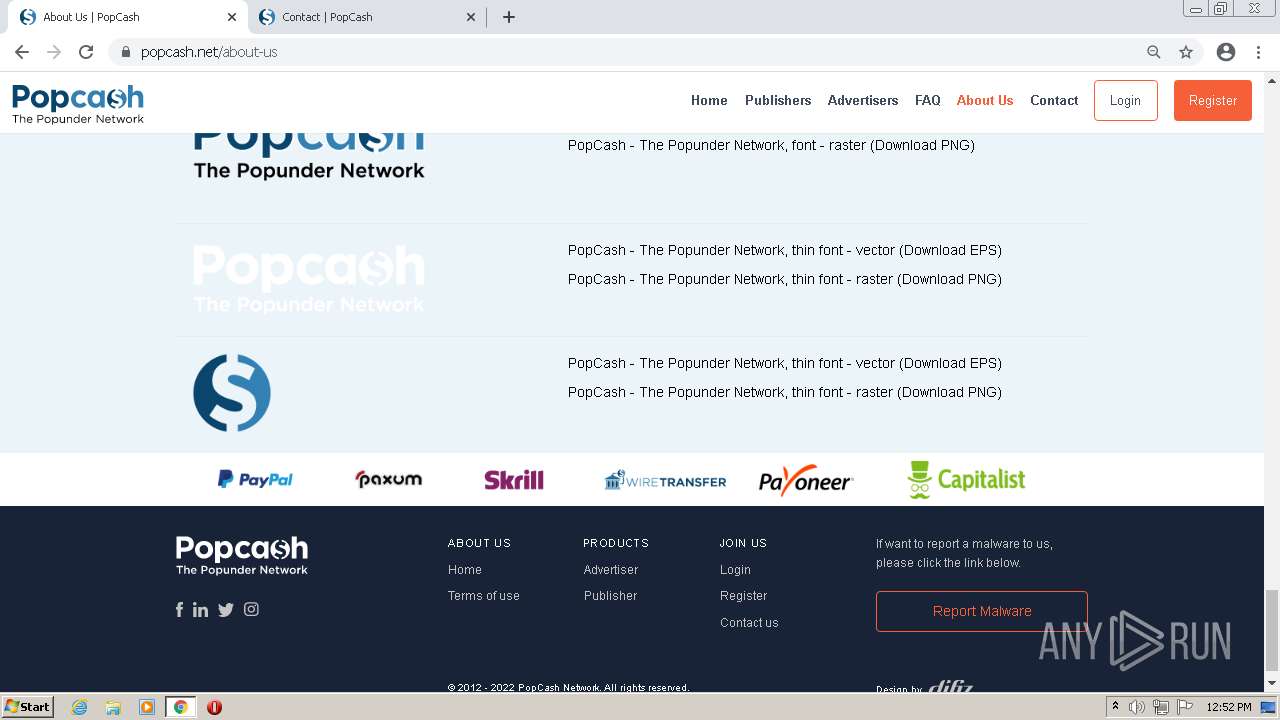Click the white Popcash logo thumbnail
Screen dimensions: 1280x720
tap(309, 279)
